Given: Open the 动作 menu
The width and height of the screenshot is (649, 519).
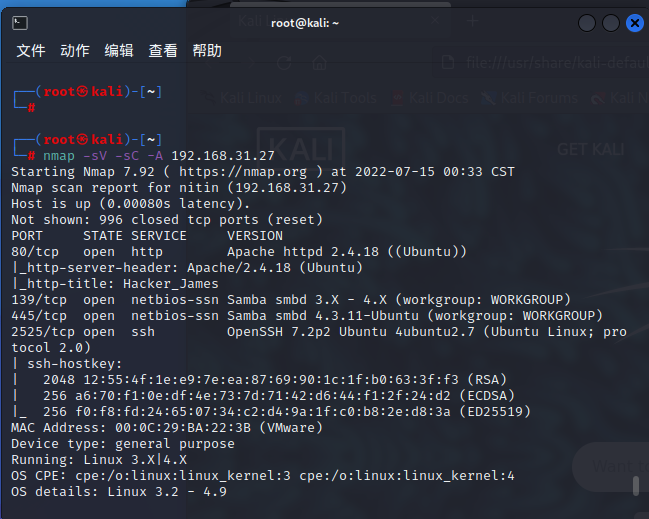Looking at the screenshot, I should [75, 51].
